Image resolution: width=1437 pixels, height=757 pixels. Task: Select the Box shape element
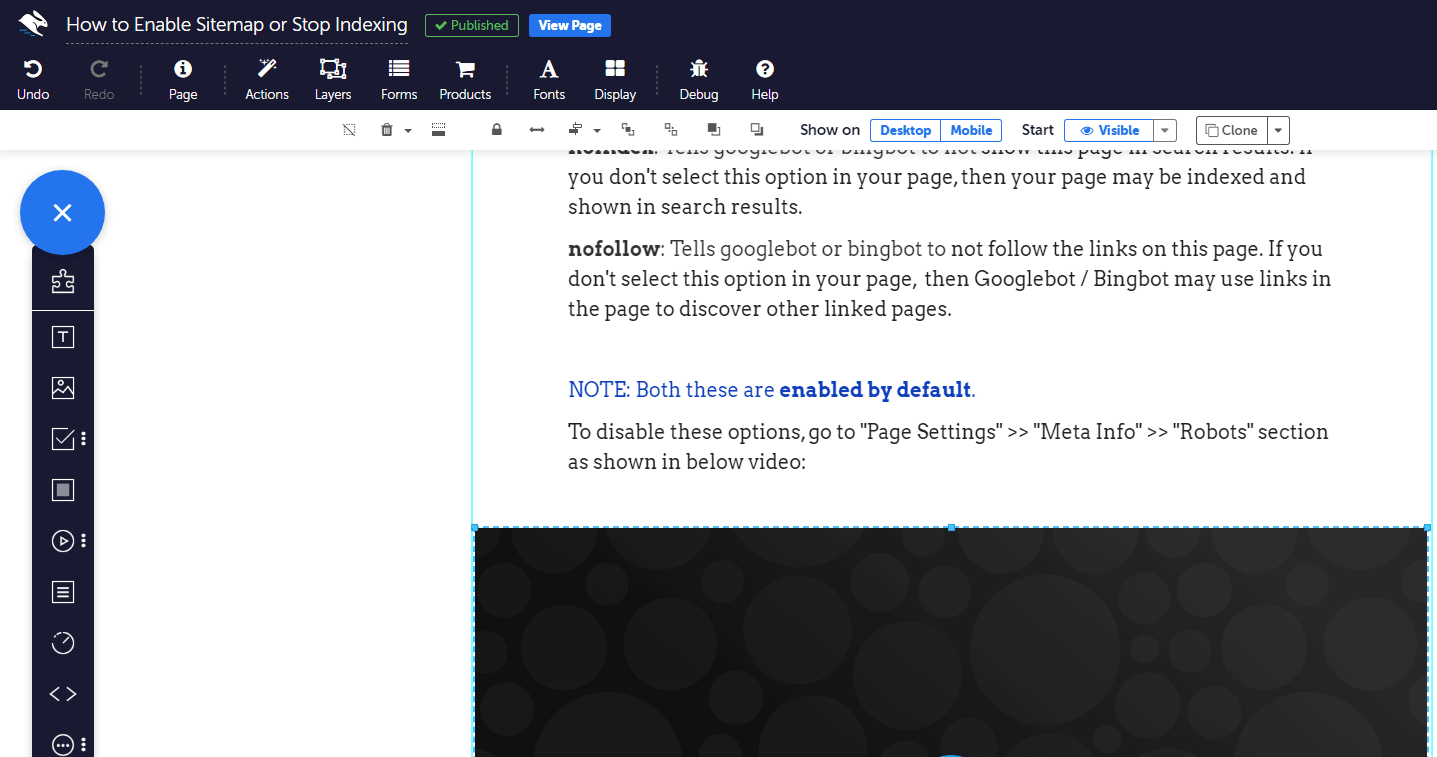(x=63, y=489)
